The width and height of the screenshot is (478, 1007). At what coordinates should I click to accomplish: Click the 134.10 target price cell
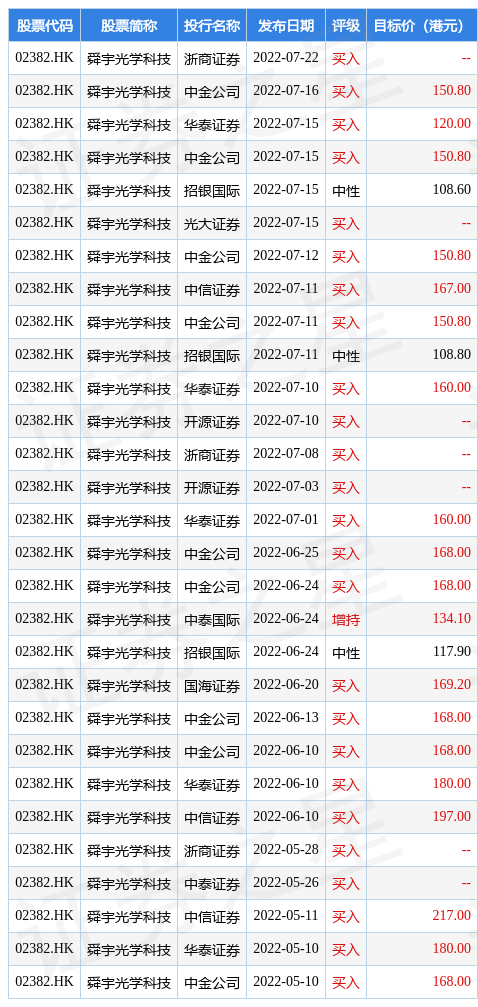click(x=452, y=618)
